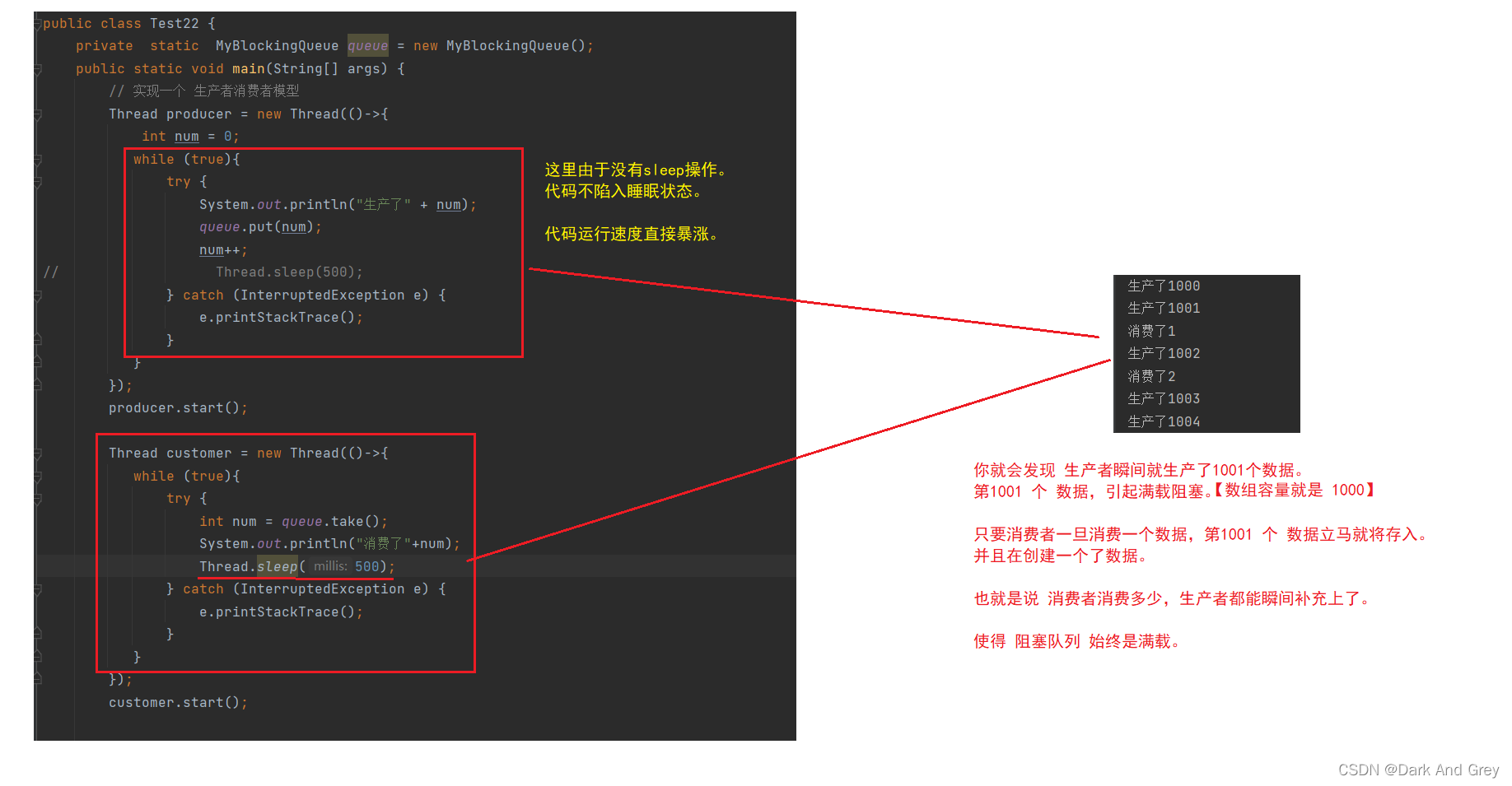Collapse the producer 'while (true)' fold marker
Image resolution: width=1512 pixels, height=786 pixels.
(38, 160)
